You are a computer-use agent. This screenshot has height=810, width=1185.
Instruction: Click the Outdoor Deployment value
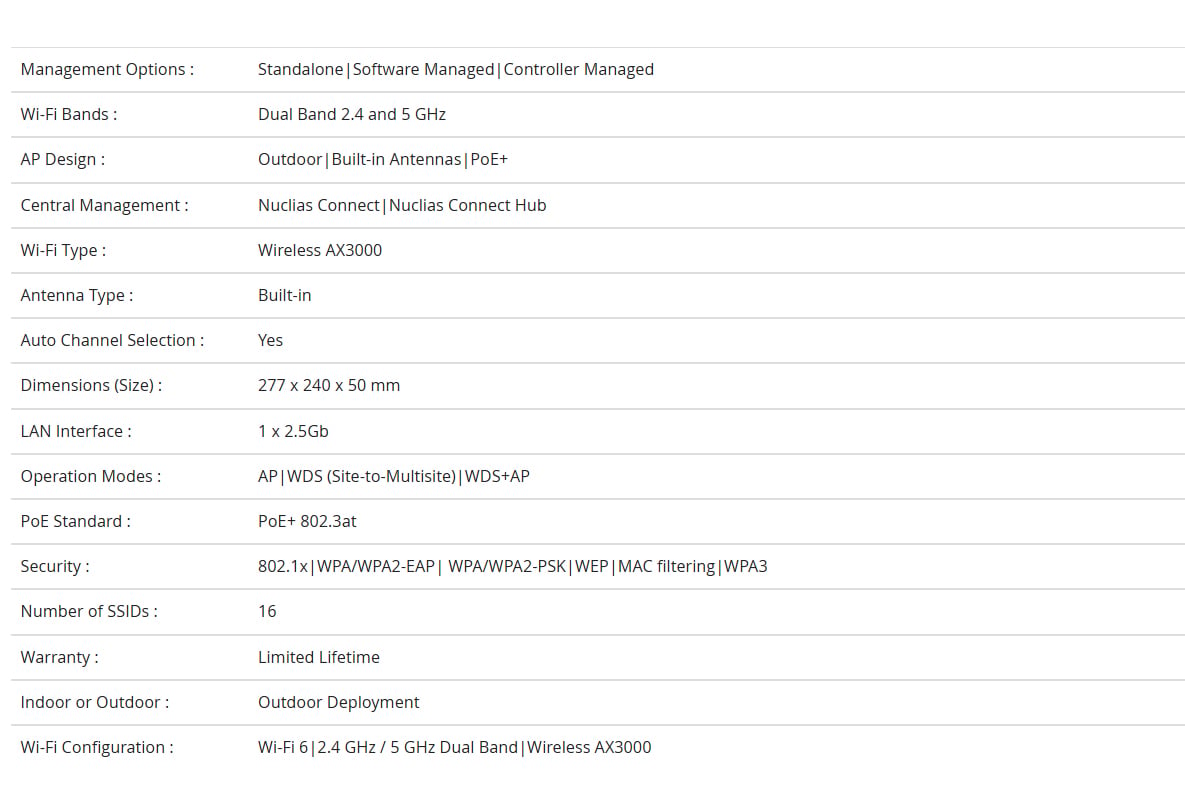(x=339, y=702)
